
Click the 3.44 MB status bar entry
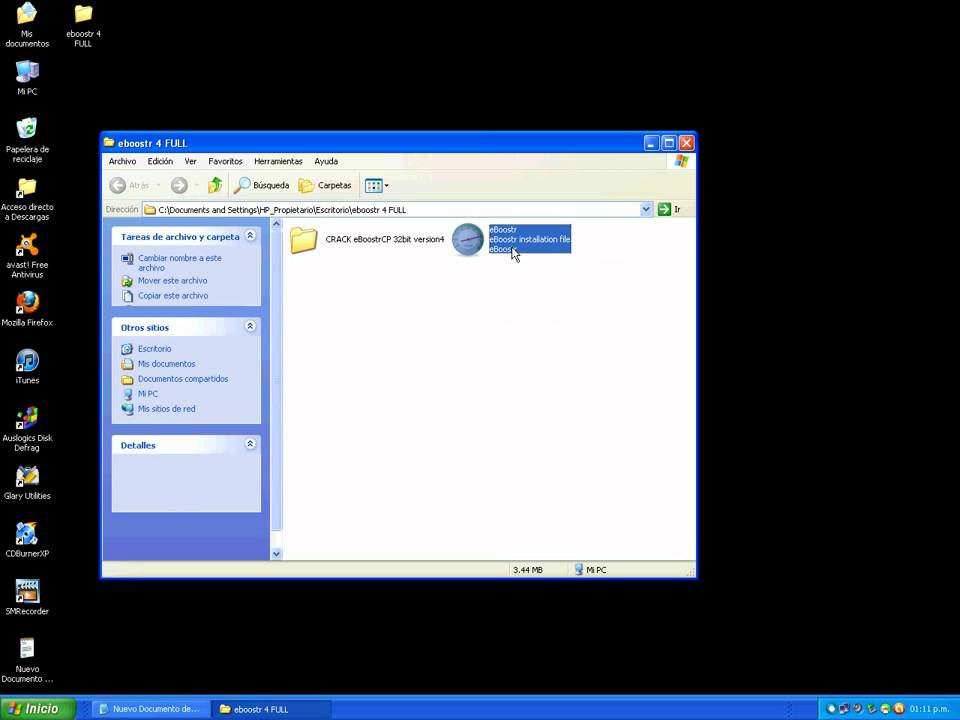[528, 570]
